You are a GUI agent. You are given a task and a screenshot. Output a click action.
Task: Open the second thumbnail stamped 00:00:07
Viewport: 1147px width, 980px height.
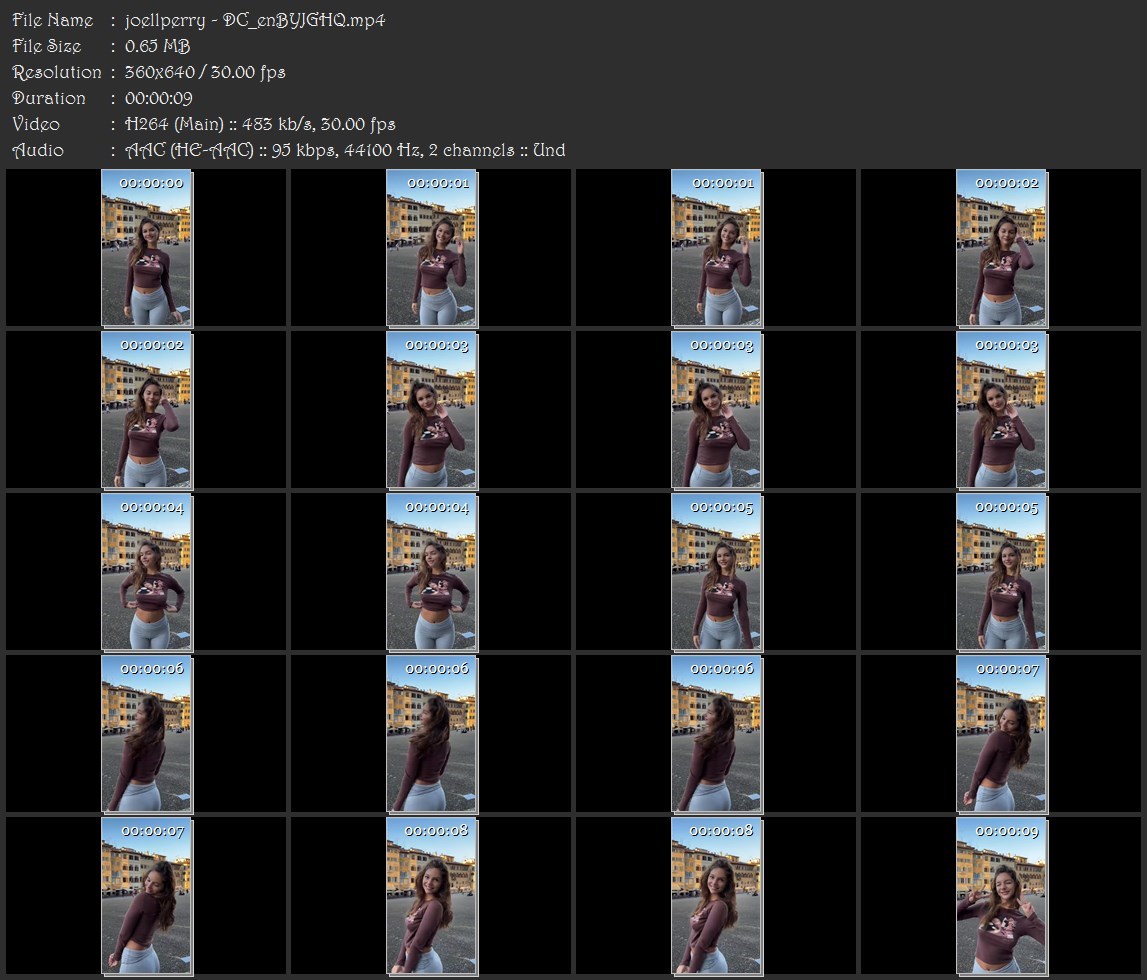coord(146,896)
